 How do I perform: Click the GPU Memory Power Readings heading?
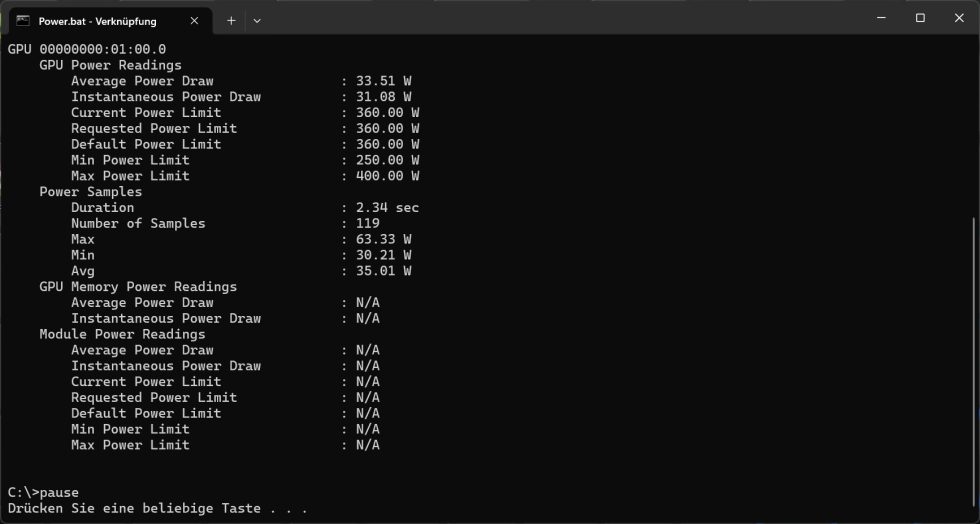coord(138,287)
